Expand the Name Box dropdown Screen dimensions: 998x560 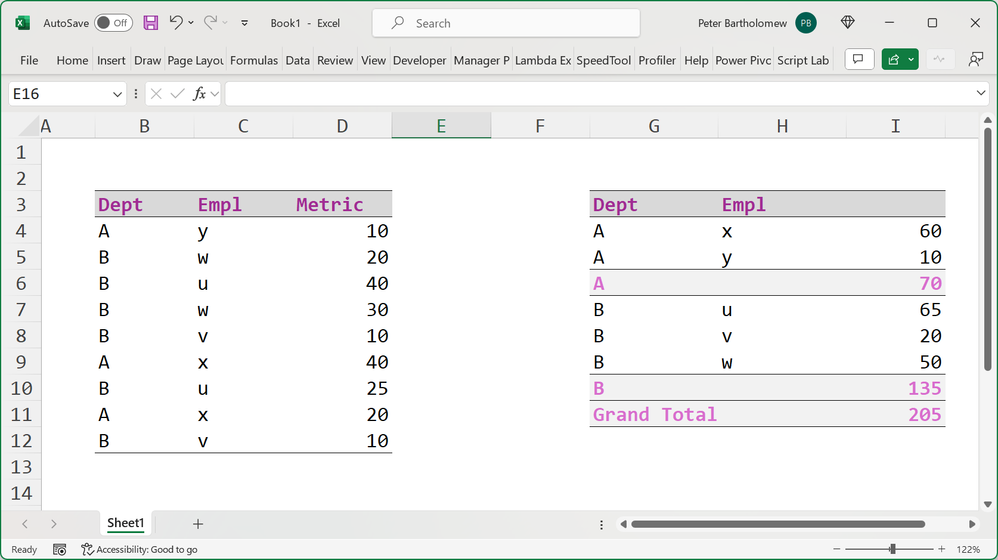[x=117, y=94]
